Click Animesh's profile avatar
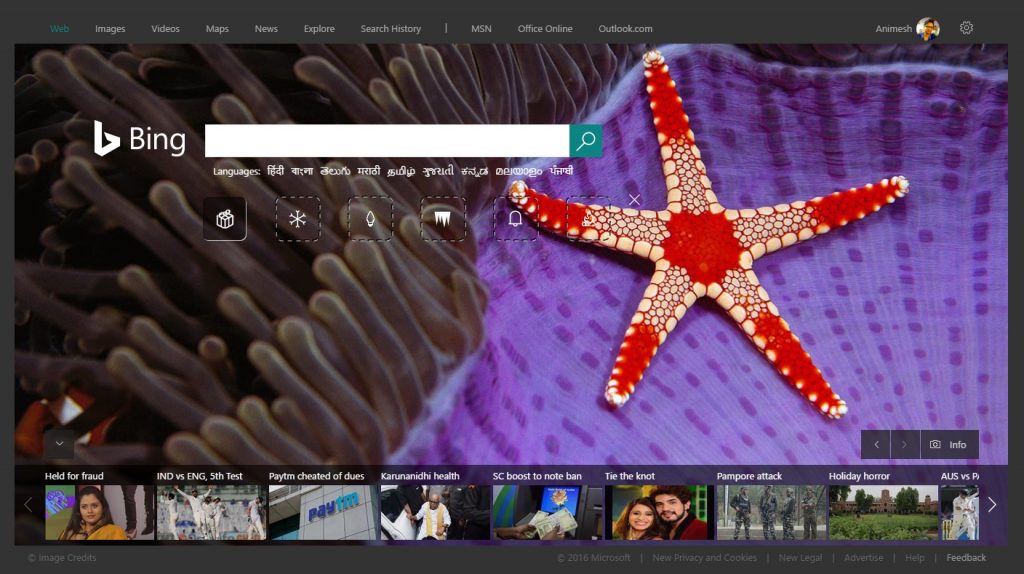1024x574 pixels. (x=928, y=29)
